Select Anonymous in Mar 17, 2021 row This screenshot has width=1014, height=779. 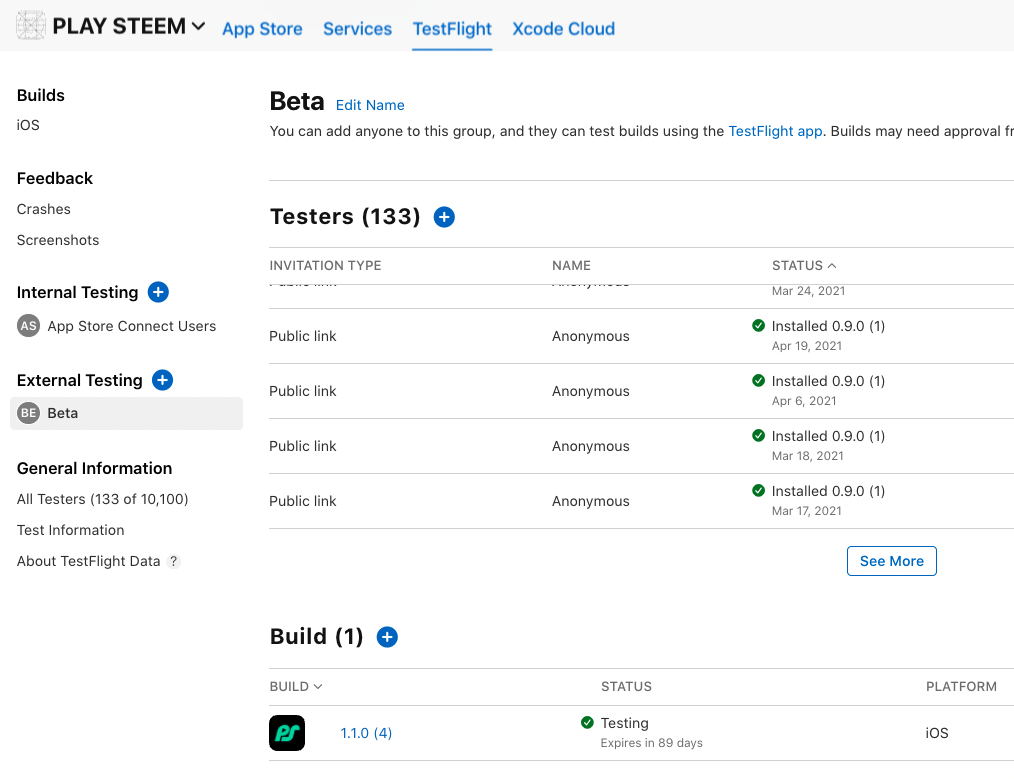tap(590, 501)
